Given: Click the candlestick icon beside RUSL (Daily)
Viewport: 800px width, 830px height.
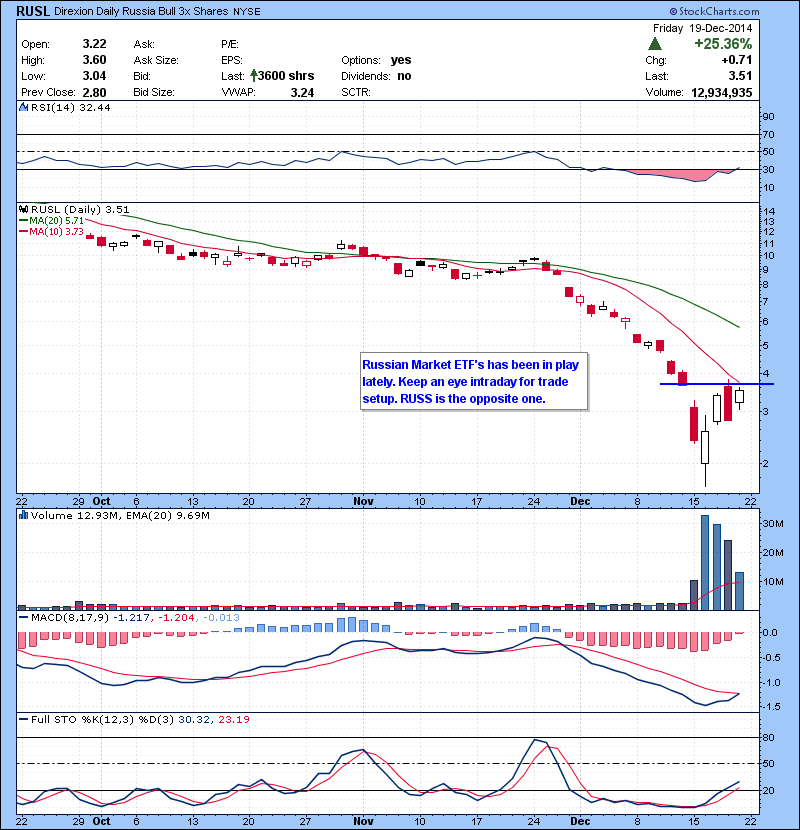Looking at the screenshot, I should [x=23, y=210].
